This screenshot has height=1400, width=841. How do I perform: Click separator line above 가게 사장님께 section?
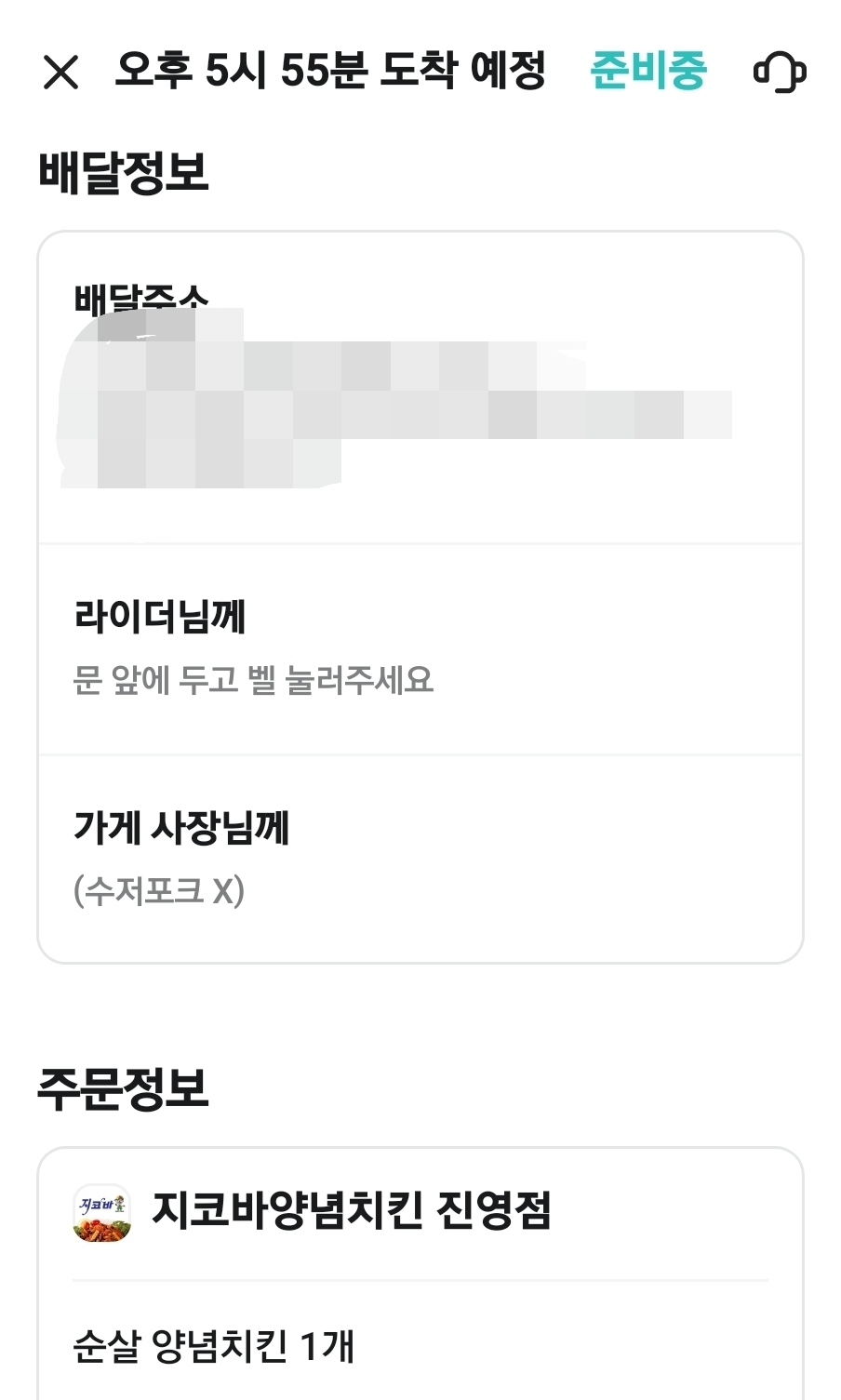tap(420, 754)
